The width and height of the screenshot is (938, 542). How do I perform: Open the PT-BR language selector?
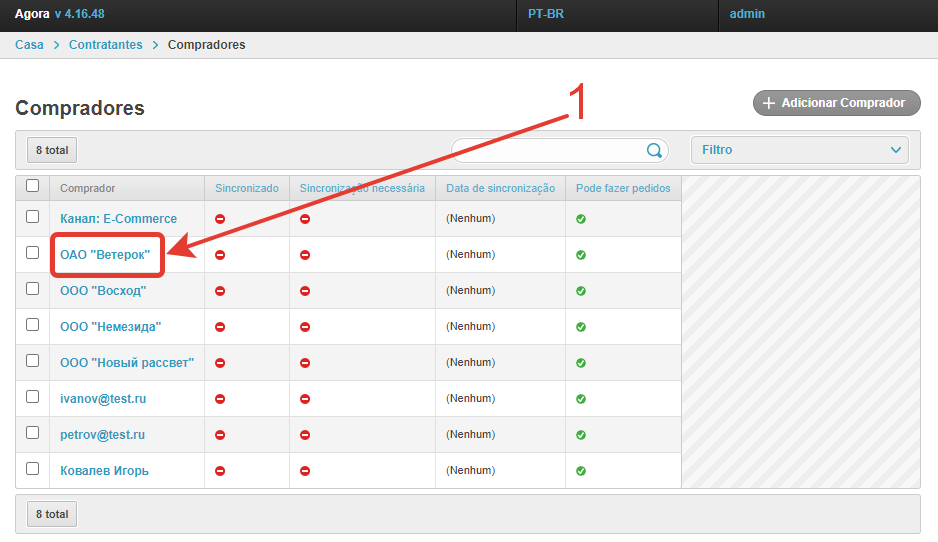[546, 15]
